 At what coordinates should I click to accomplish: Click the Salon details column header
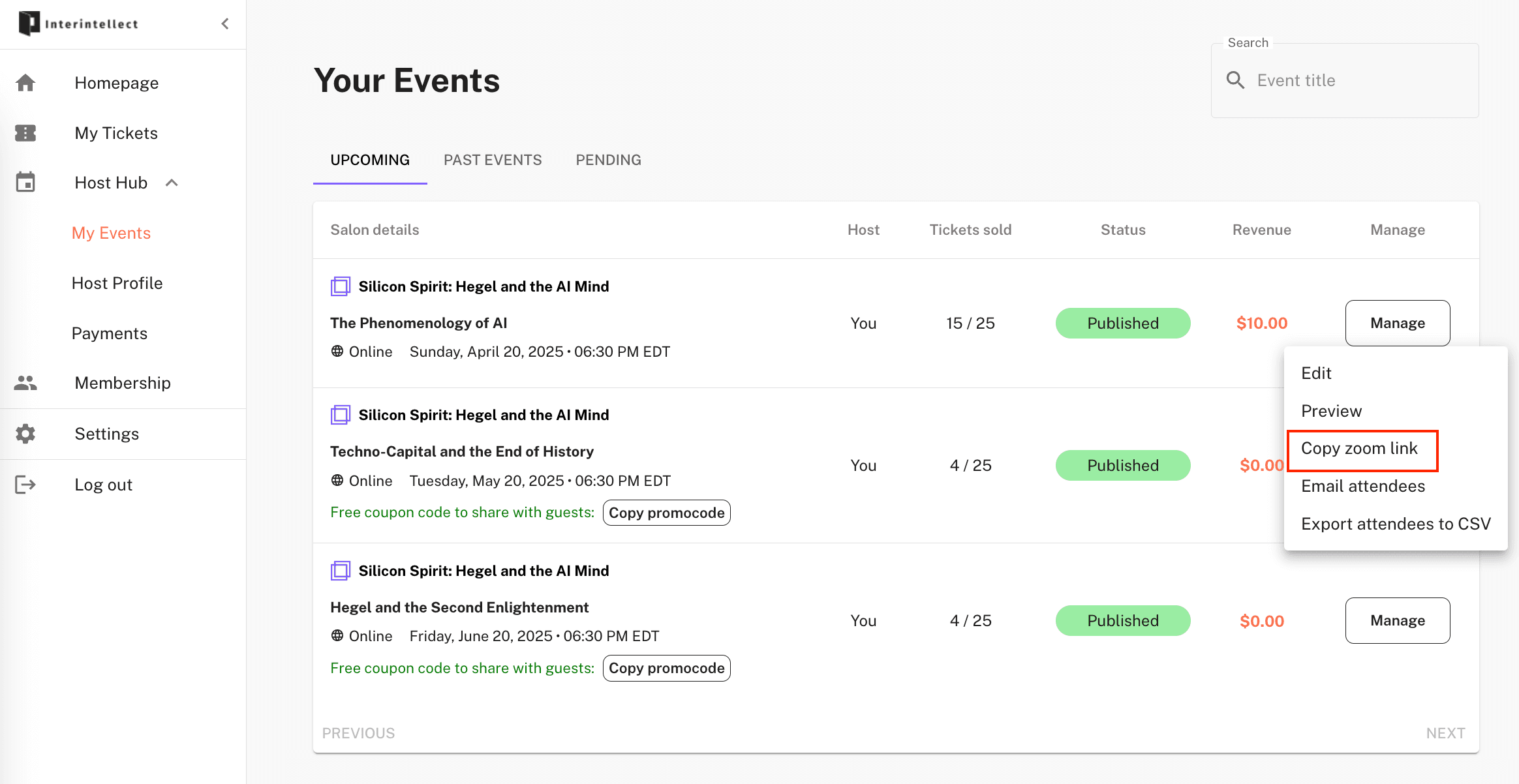pyautogui.click(x=375, y=230)
